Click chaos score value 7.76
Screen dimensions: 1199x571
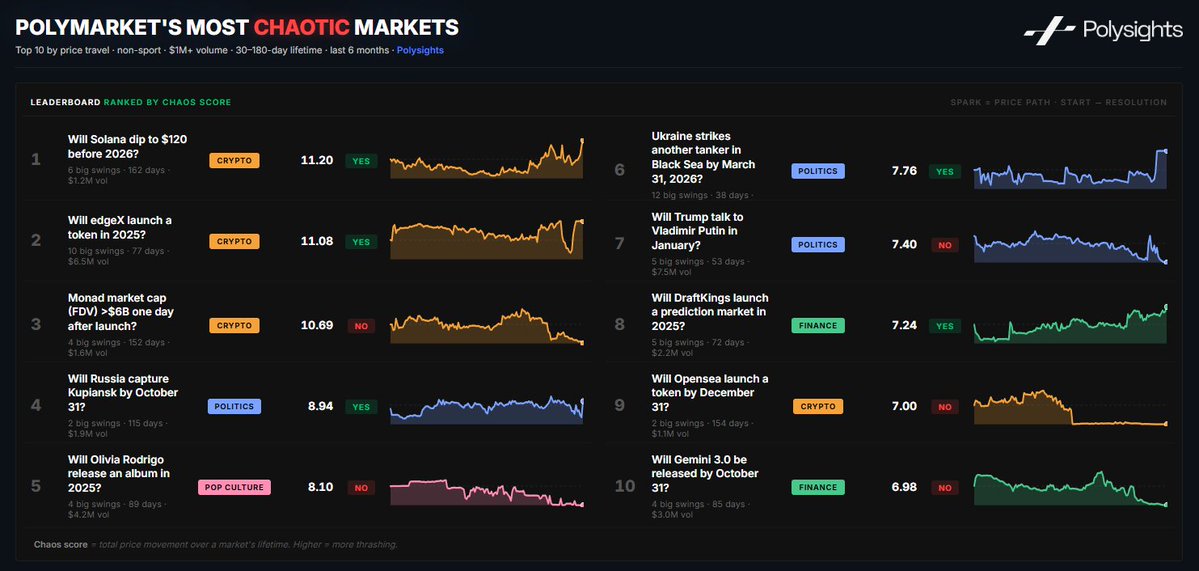(x=904, y=171)
